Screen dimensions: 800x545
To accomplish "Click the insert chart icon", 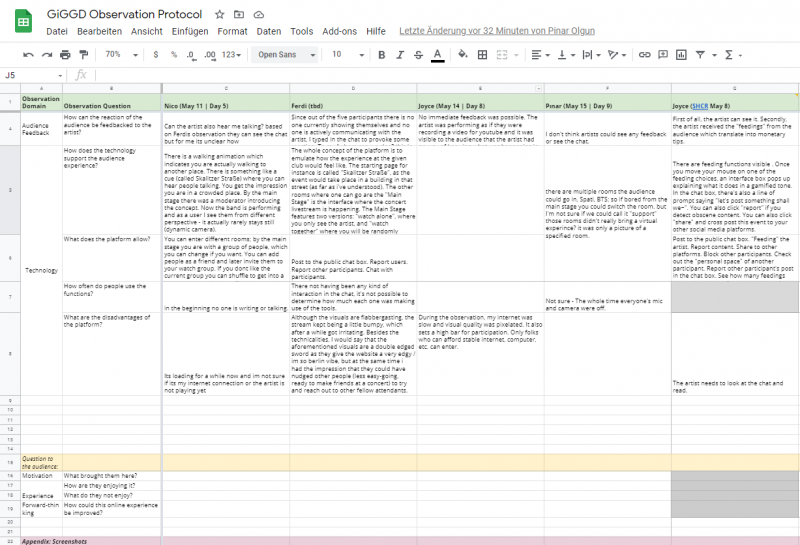I will point(680,54).
